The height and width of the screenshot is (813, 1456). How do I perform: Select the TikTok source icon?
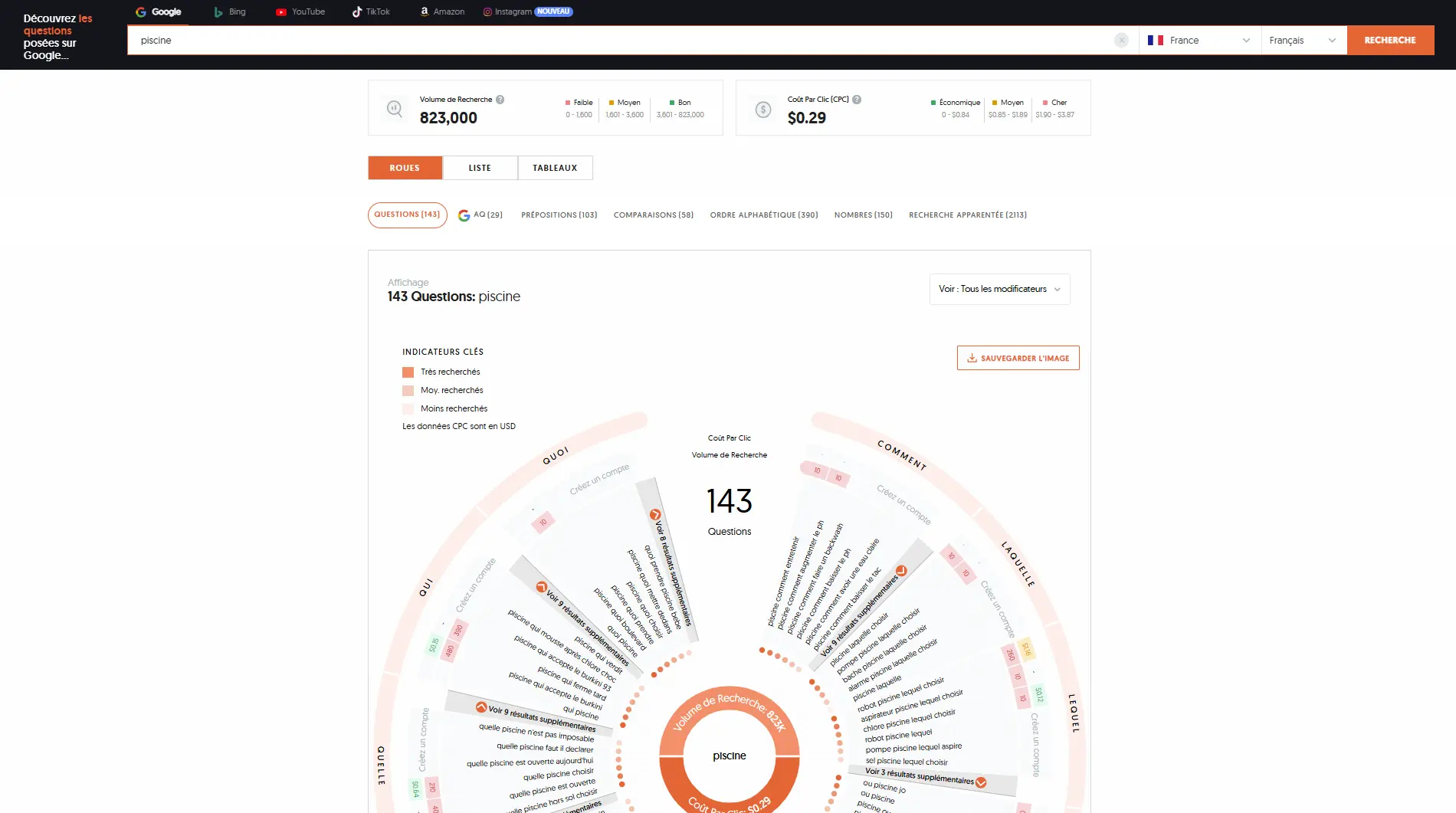click(356, 12)
